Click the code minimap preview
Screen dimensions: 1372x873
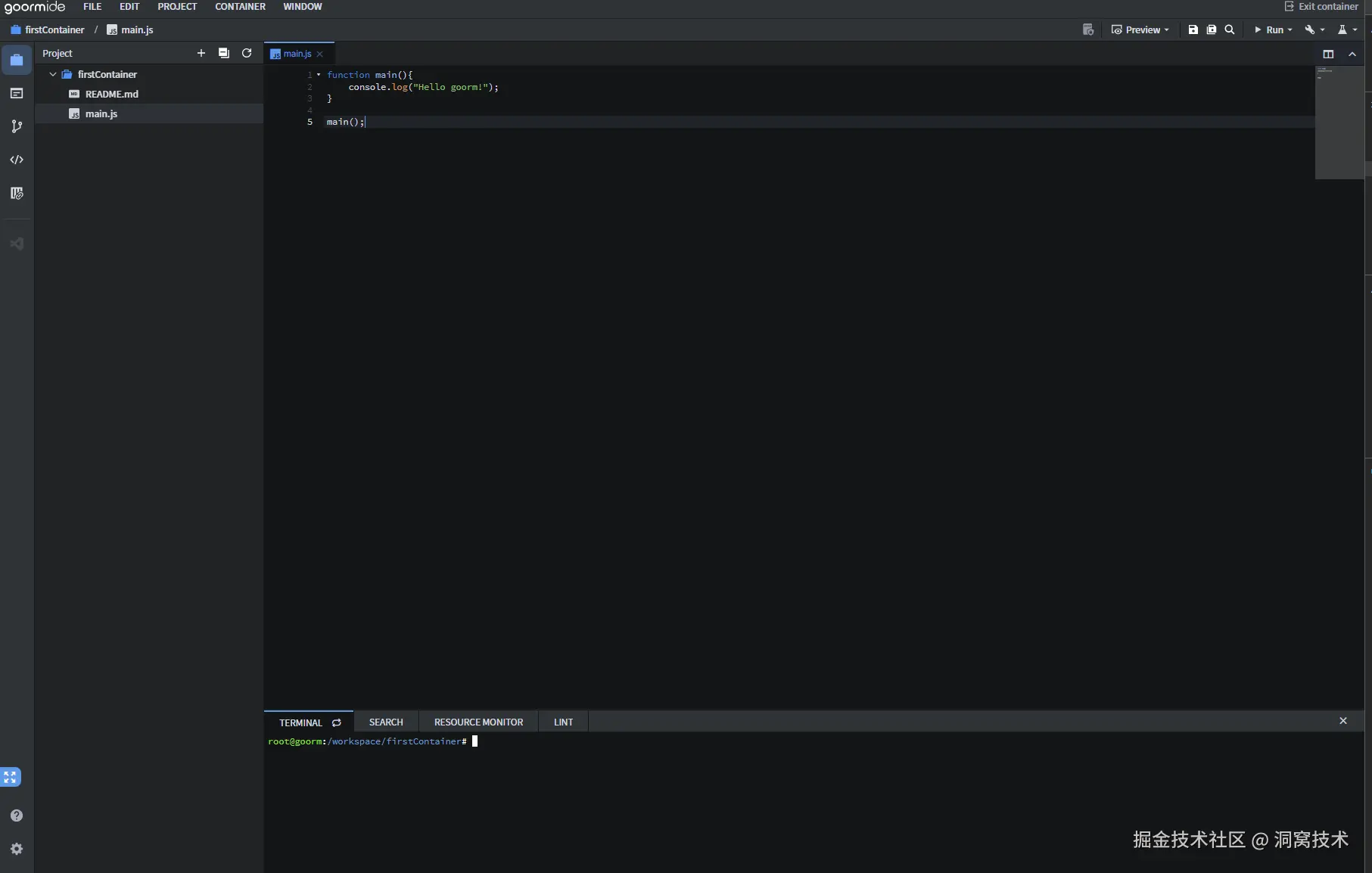click(1339, 123)
